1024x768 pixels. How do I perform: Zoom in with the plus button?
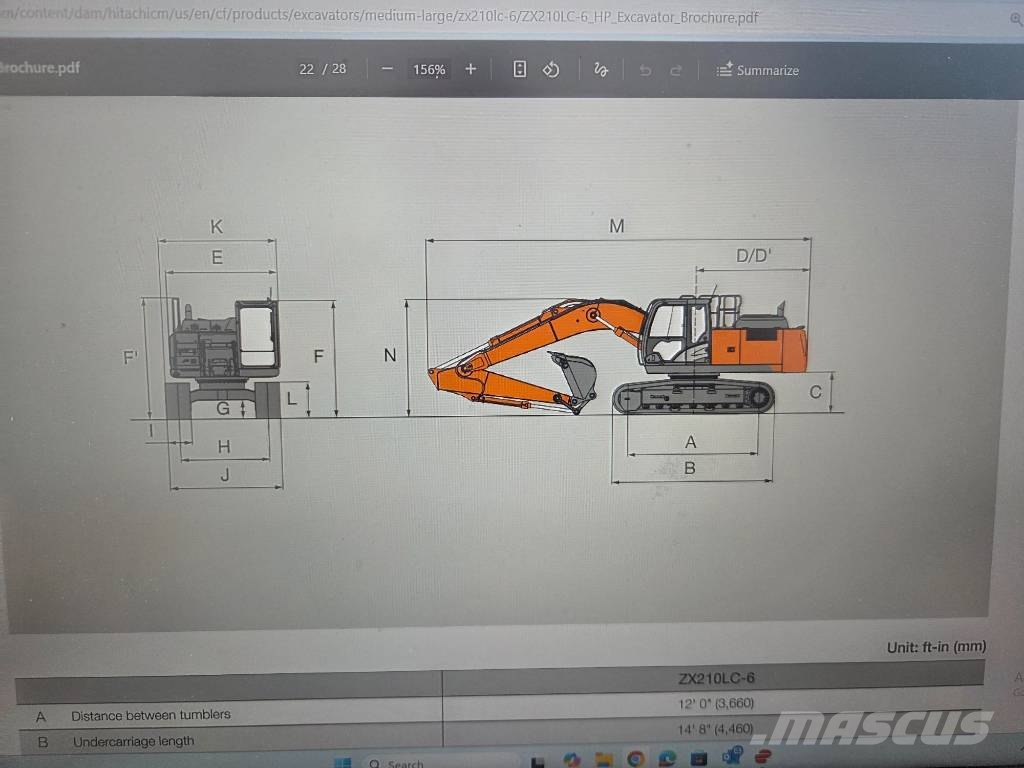[x=470, y=69]
